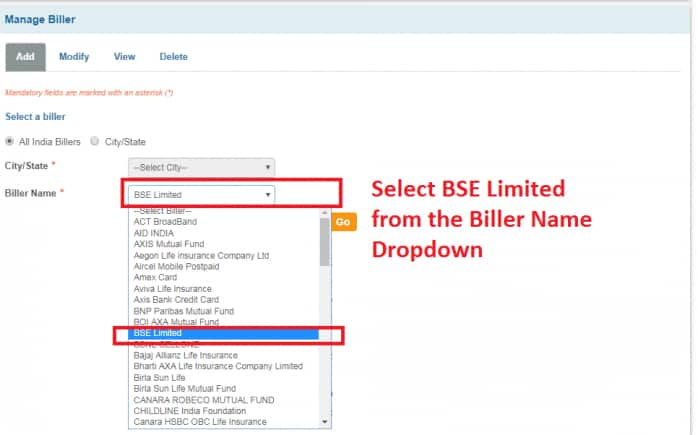Click the list scrollbar down arrow
698x435 pixels.
324,422
